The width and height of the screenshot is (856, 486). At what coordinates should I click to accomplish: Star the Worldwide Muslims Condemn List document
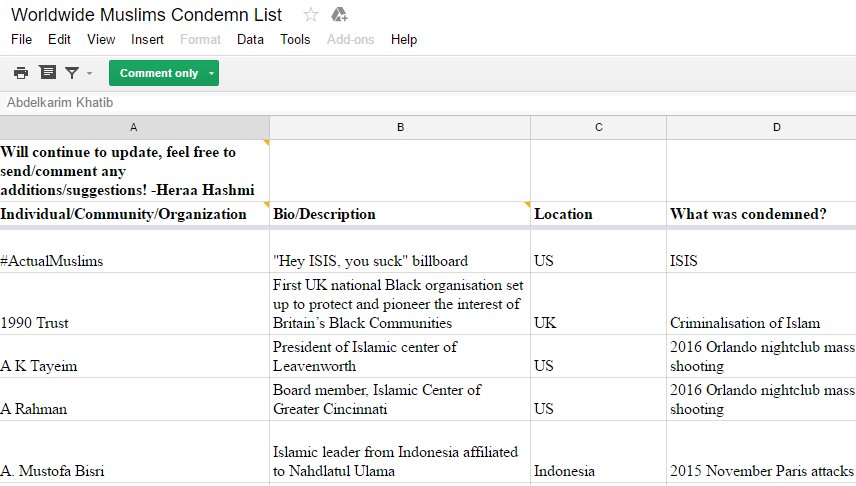[311, 15]
